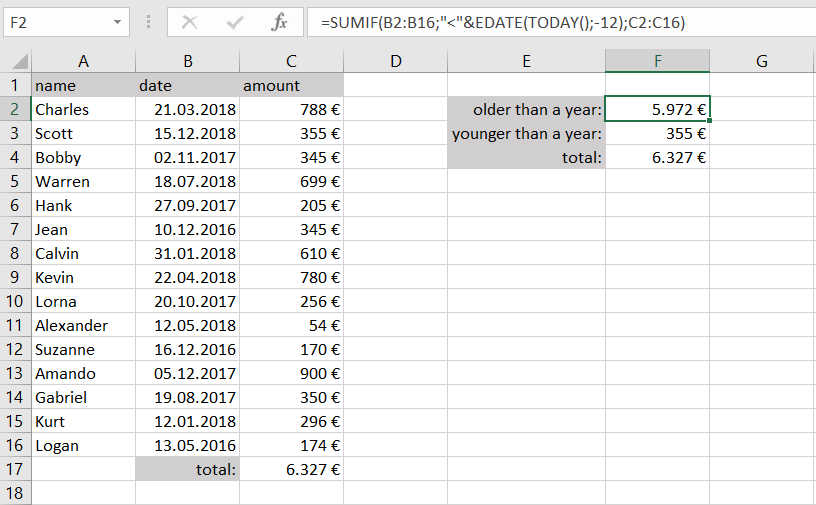Click the Select All corner triangle
This screenshot has width=816, height=505.
click(19, 61)
